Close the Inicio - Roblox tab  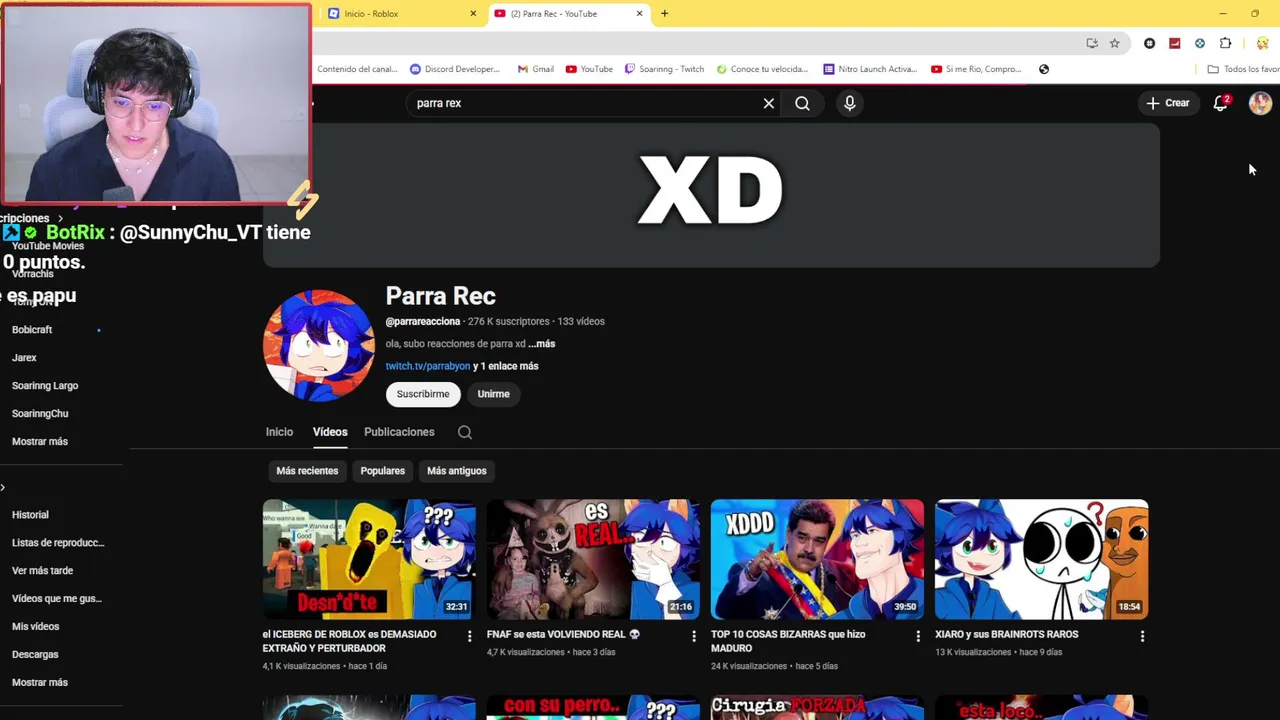pyautogui.click(x=473, y=13)
